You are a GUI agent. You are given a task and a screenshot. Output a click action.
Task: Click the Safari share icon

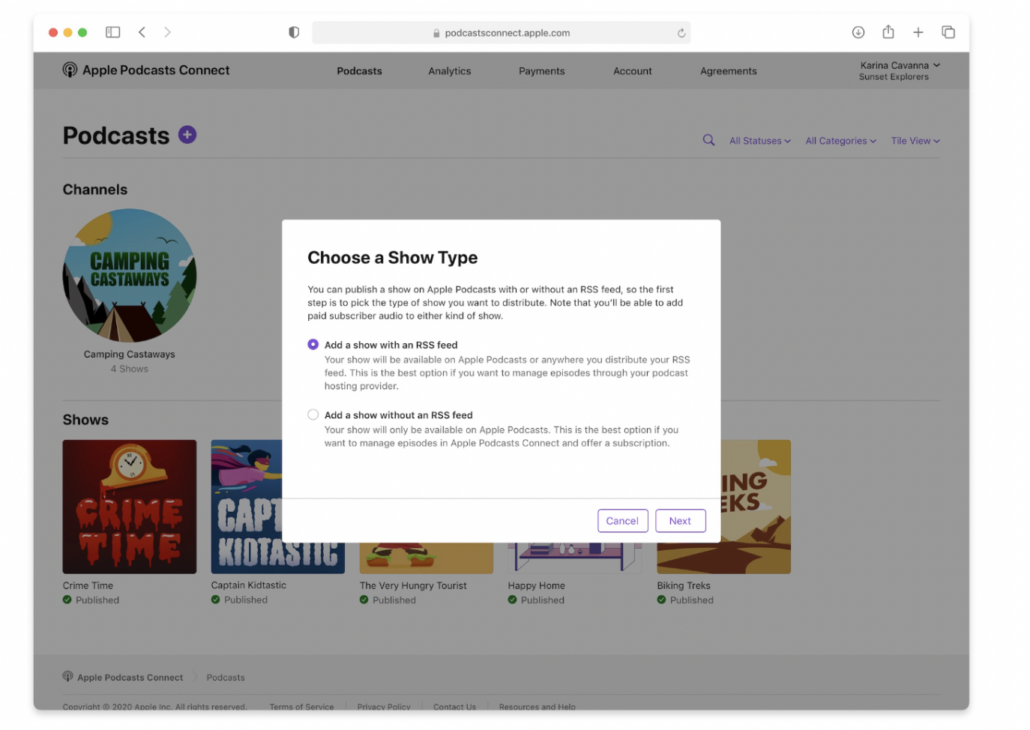pos(888,32)
